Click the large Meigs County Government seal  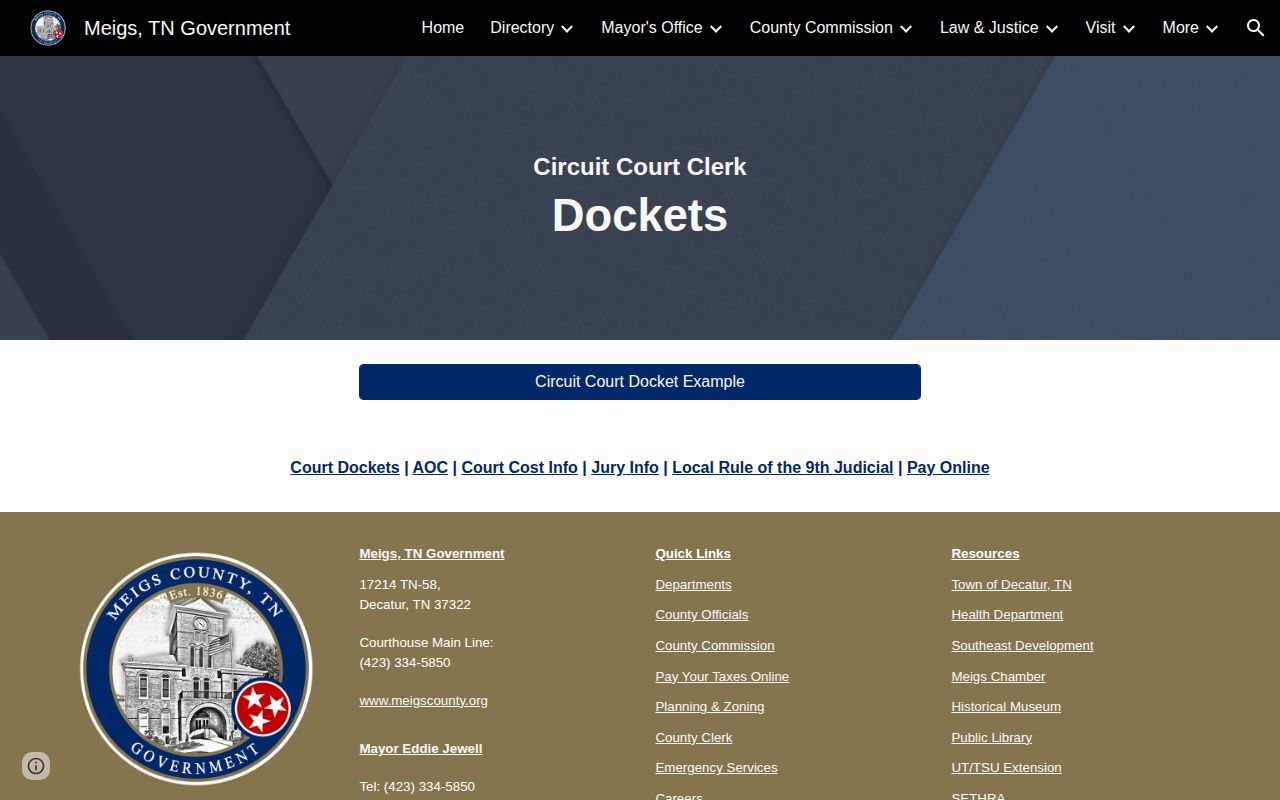pos(196,669)
